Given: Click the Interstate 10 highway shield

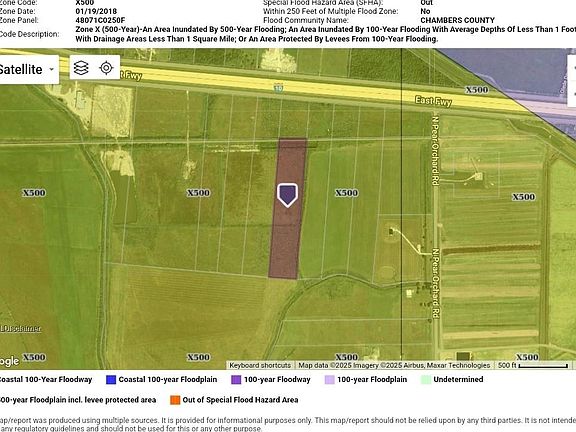Looking at the screenshot, I should 278,88.
